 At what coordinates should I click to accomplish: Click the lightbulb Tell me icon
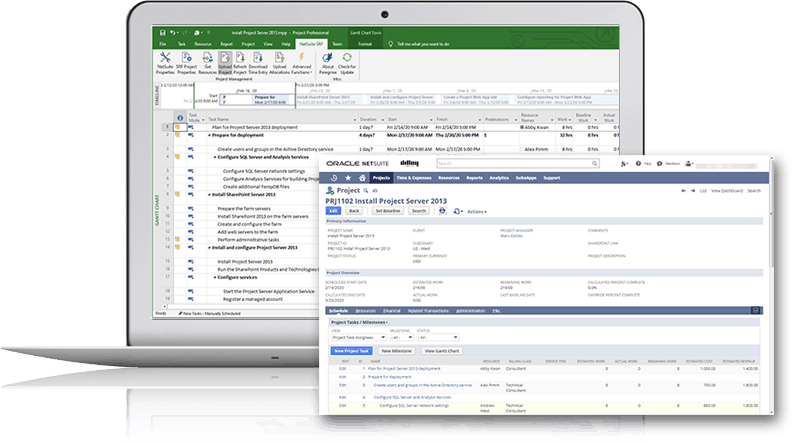(x=390, y=44)
